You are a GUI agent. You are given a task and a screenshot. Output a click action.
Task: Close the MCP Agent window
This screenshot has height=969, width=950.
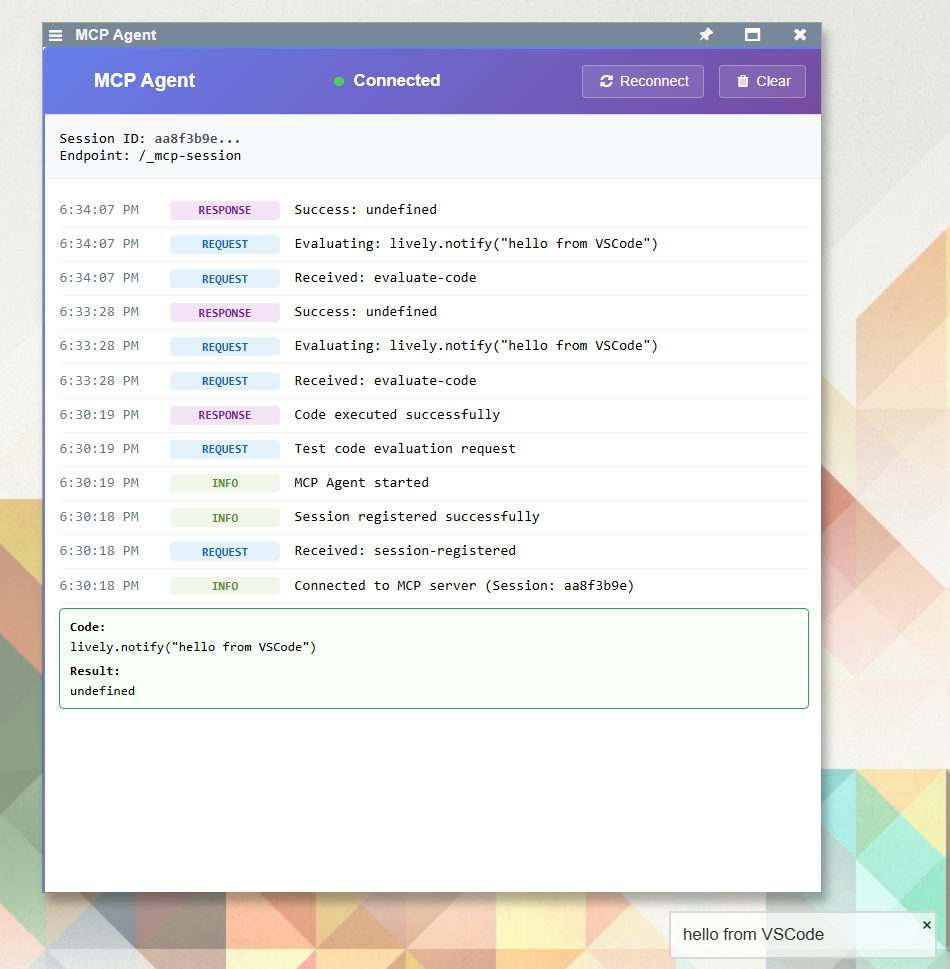(800, 35)
